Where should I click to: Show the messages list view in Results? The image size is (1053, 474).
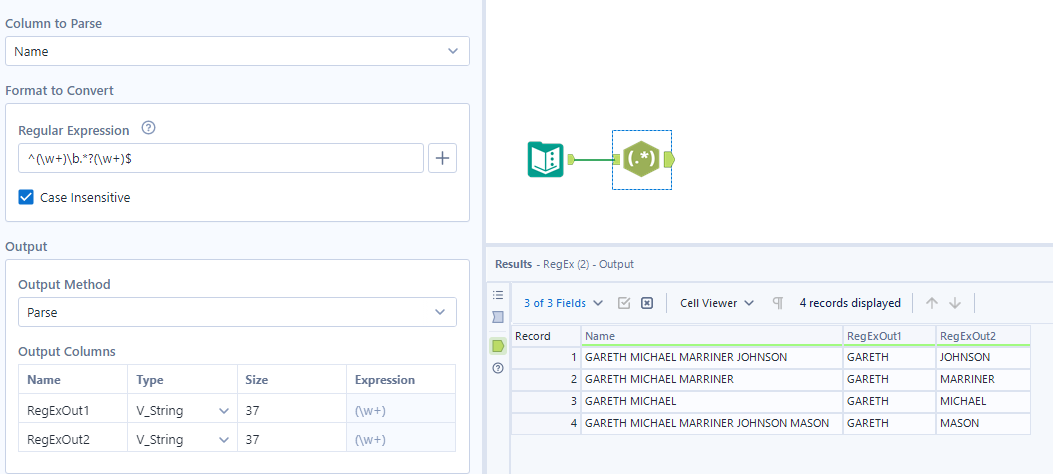(498, 295)
